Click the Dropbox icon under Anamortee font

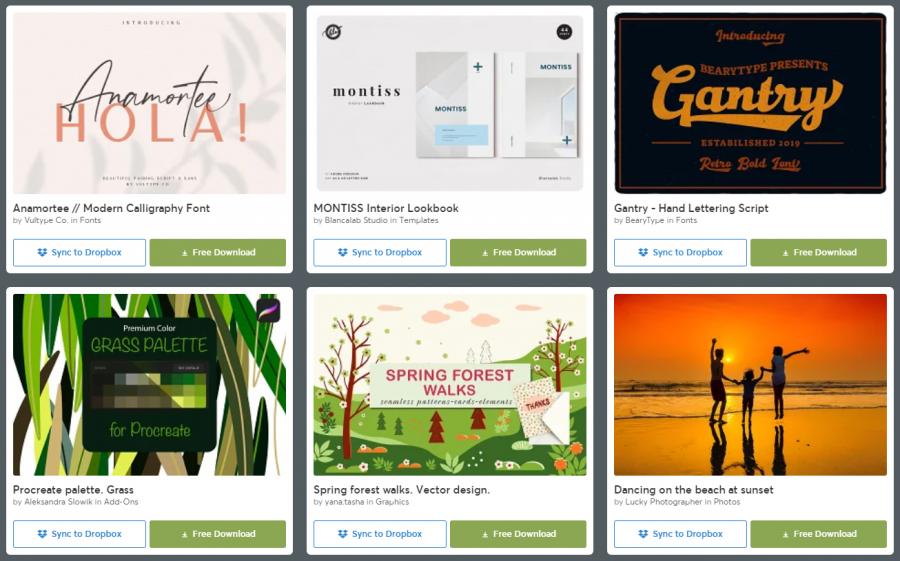click(x=42, y=252)
